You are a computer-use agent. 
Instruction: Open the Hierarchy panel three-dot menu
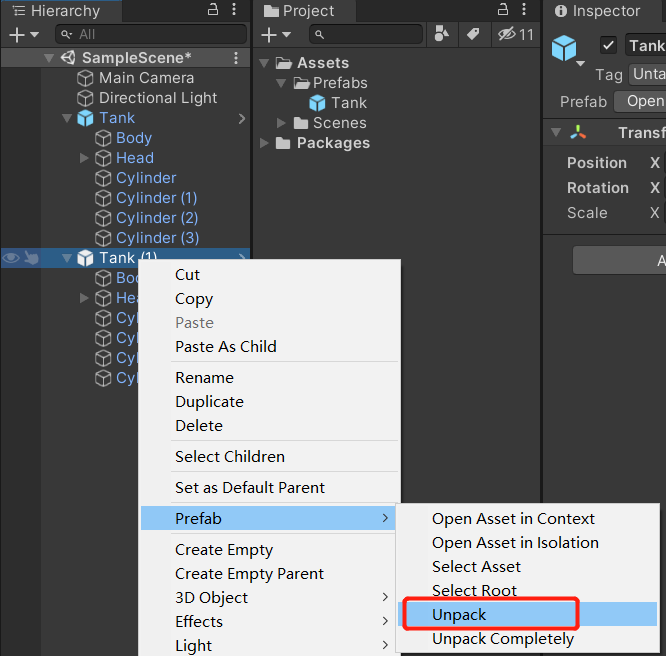[x=234, y=9]
